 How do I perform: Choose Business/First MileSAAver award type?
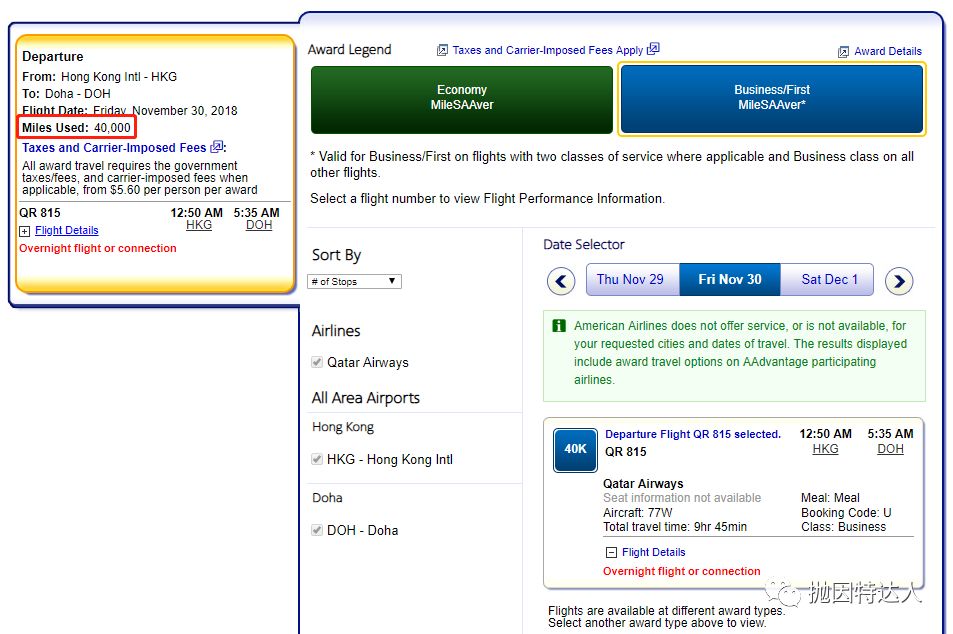(x=772, y=100)
